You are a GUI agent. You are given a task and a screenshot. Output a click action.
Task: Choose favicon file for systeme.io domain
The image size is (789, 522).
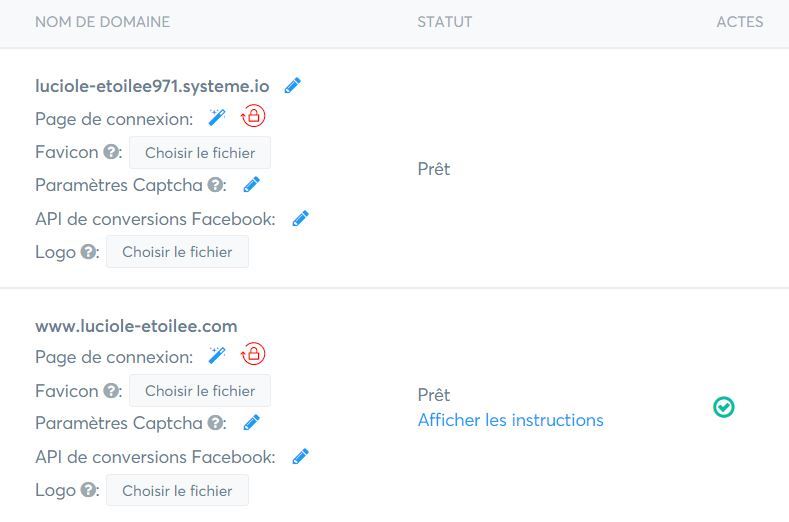(200, 153)
